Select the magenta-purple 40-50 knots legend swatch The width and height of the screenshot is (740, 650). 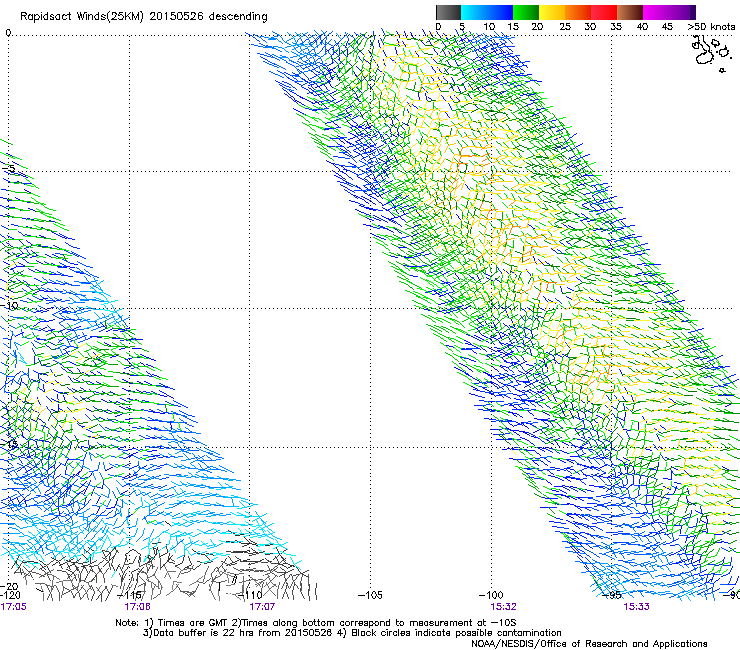click(x=669, y=12)
